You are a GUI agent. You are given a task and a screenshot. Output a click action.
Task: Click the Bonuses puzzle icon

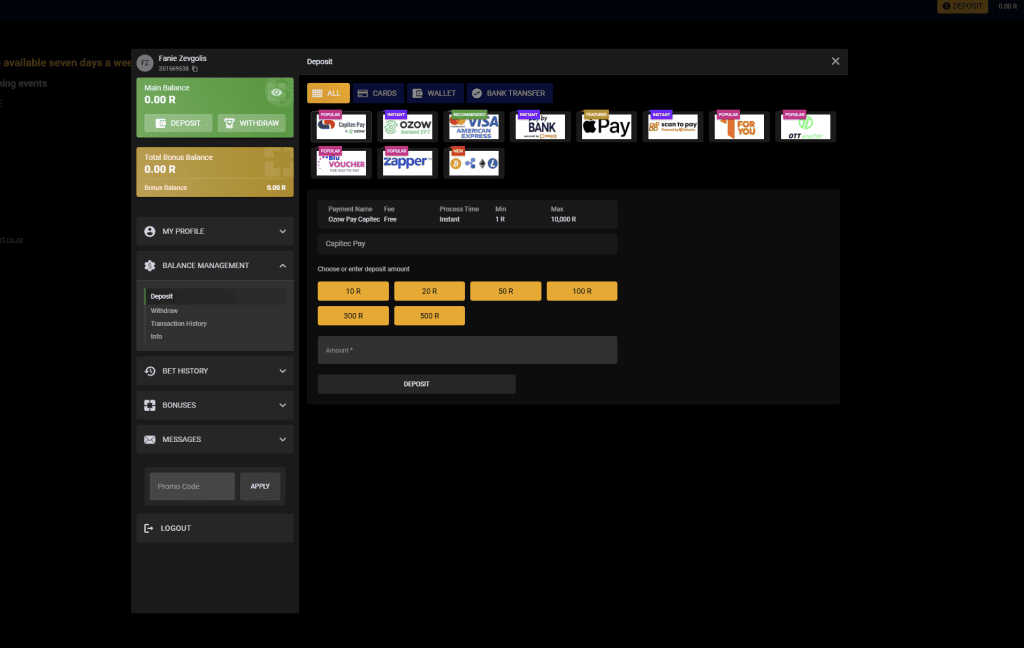(x=150, y=405)
